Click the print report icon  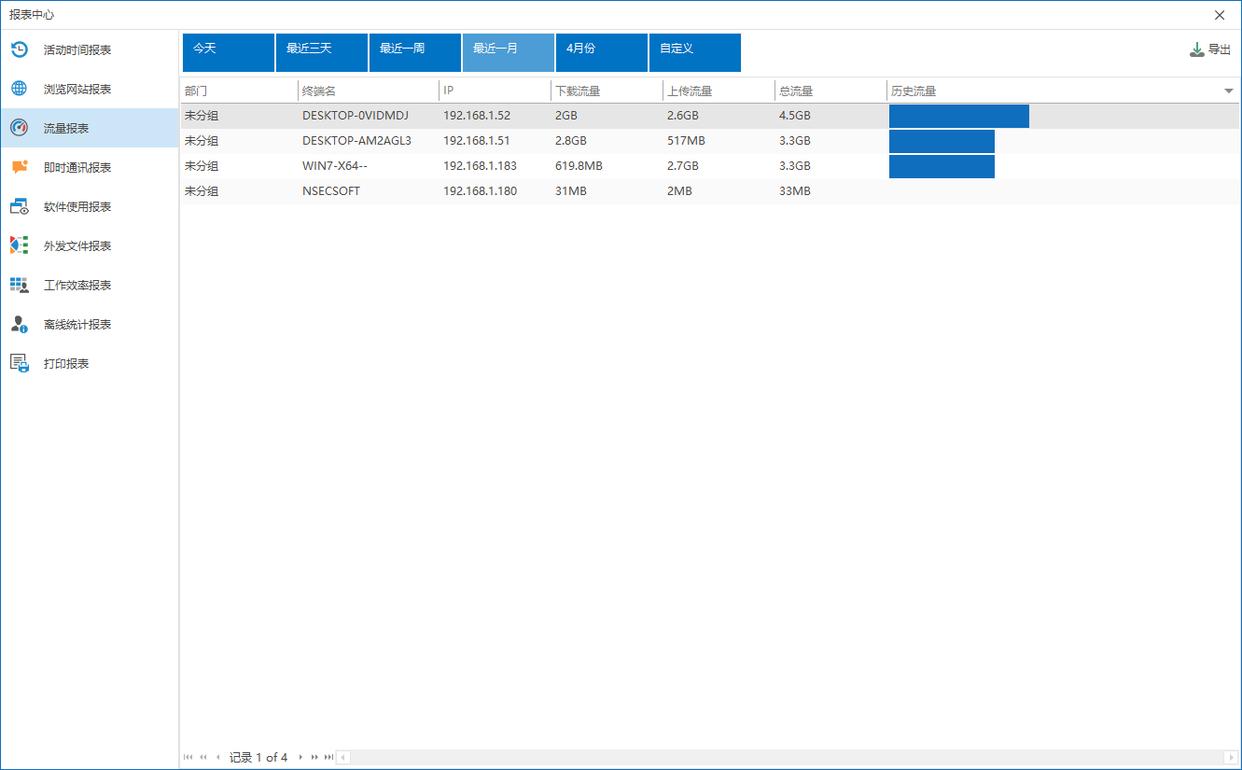[19, 363]
